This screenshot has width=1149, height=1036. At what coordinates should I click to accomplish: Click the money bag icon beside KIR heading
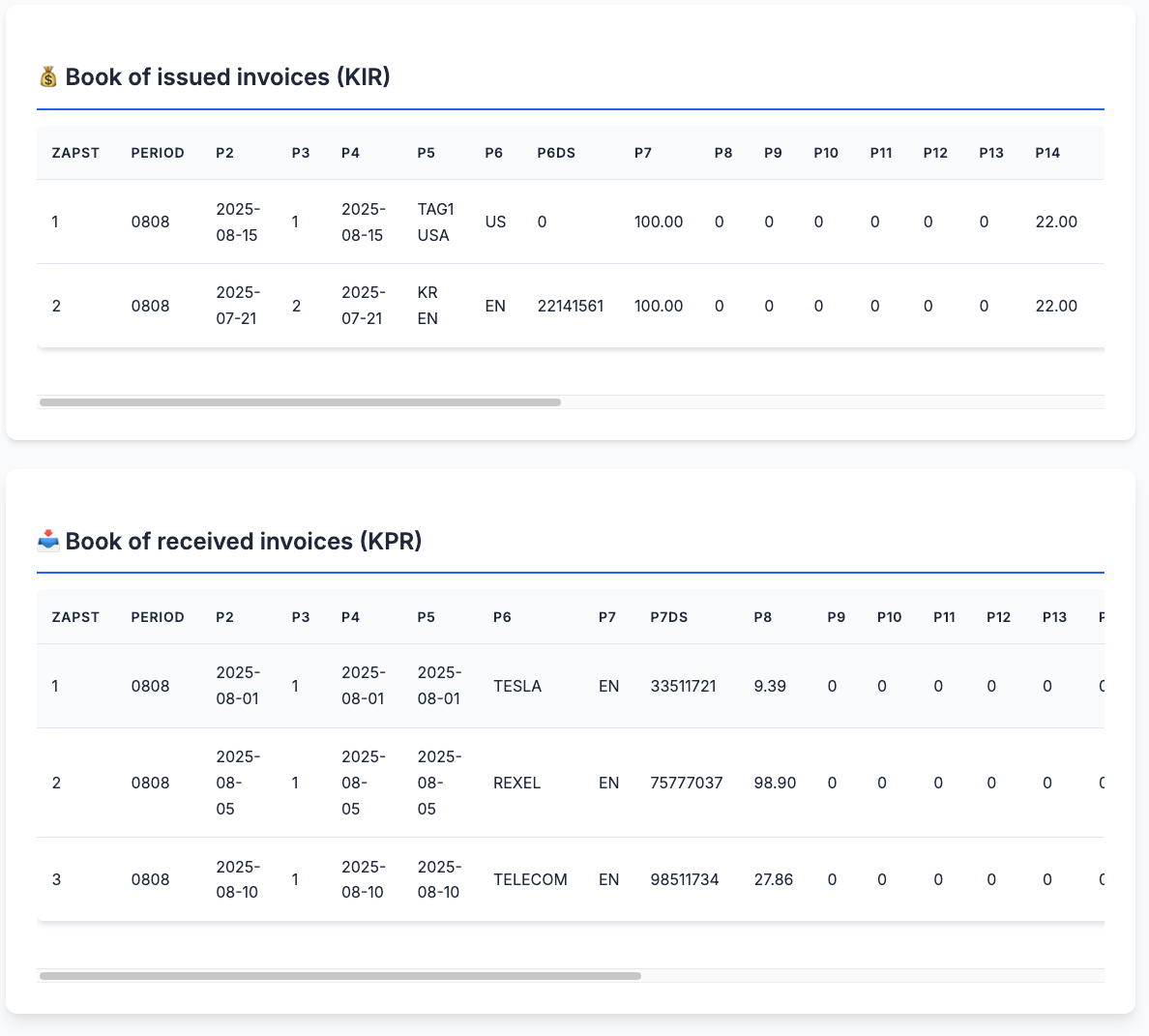[48, 77]
